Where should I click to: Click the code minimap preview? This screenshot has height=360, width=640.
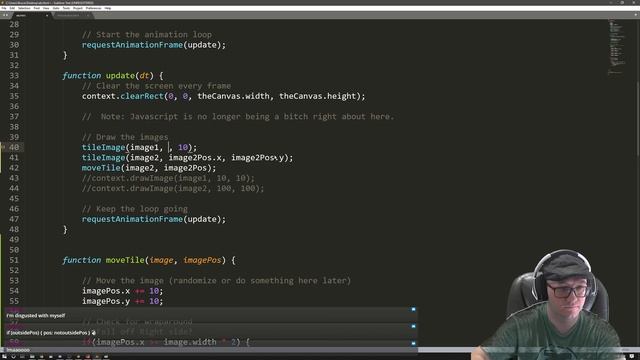point(617,47)
